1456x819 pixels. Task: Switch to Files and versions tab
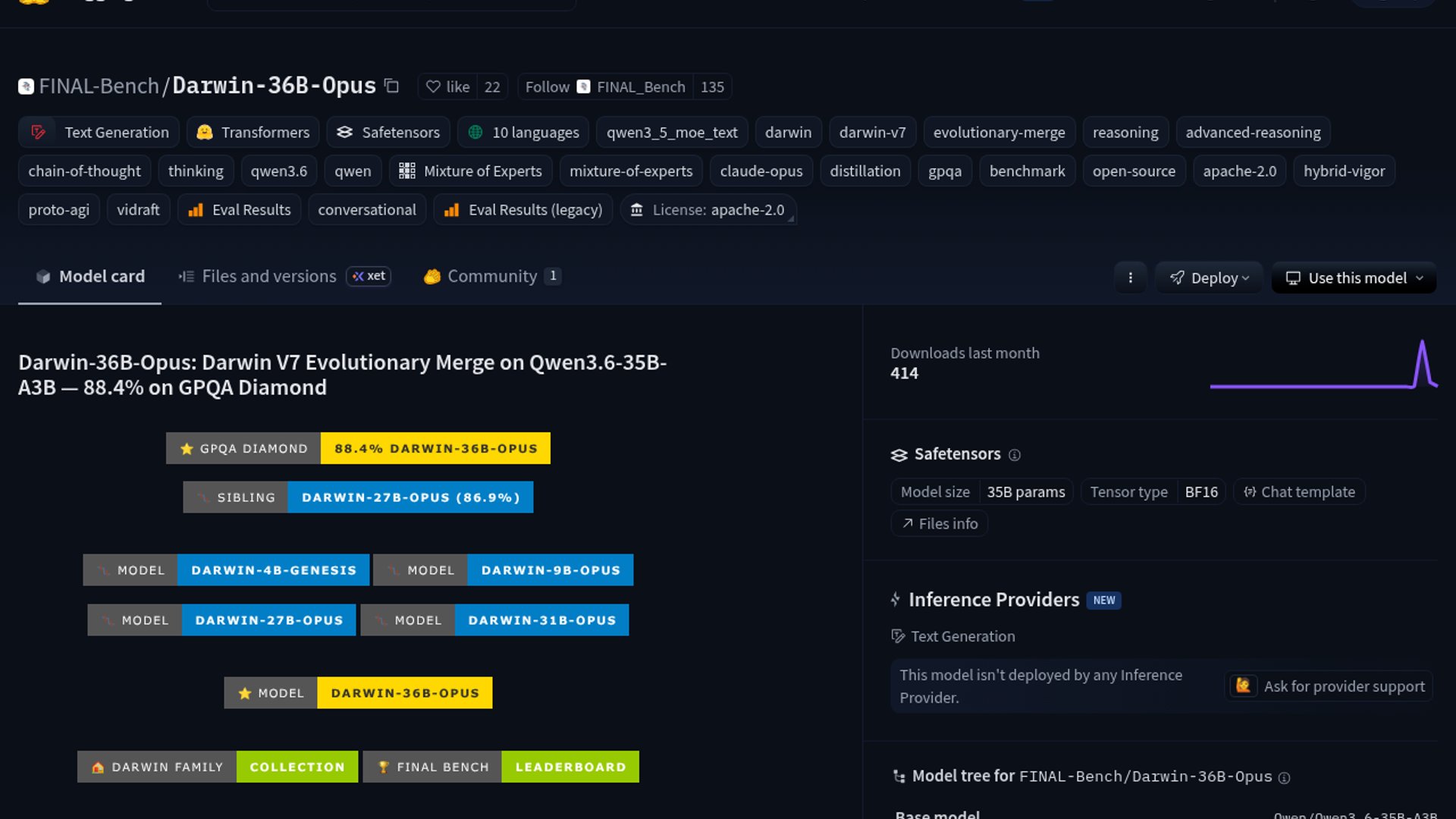coord(268,276)
